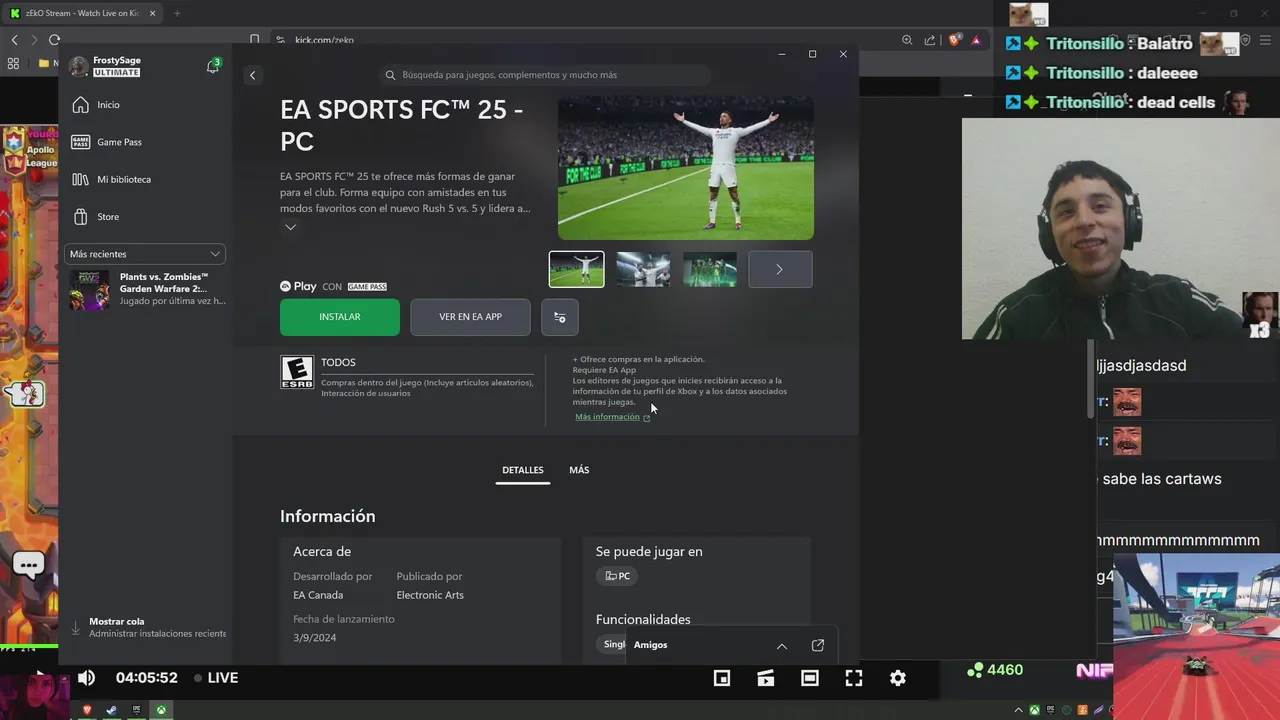Click the Xbox search field

(545, 75)
